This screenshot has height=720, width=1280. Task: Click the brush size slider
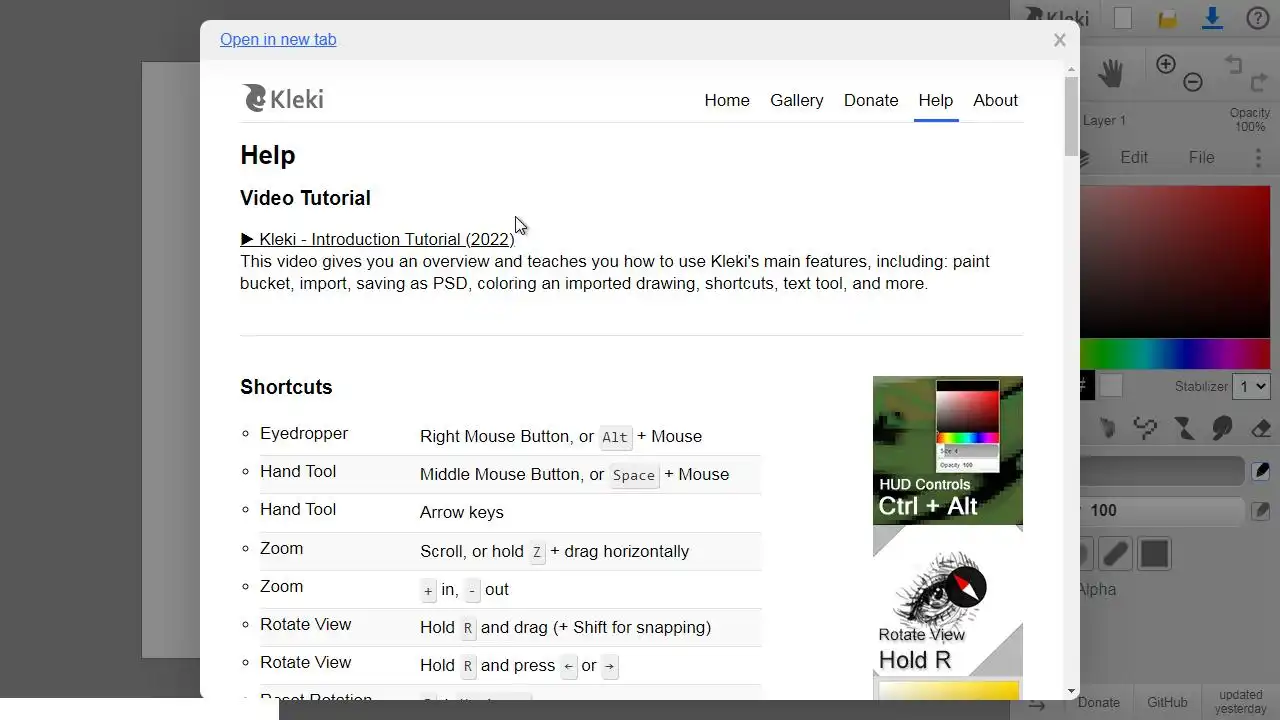[x=1162, y=471]
